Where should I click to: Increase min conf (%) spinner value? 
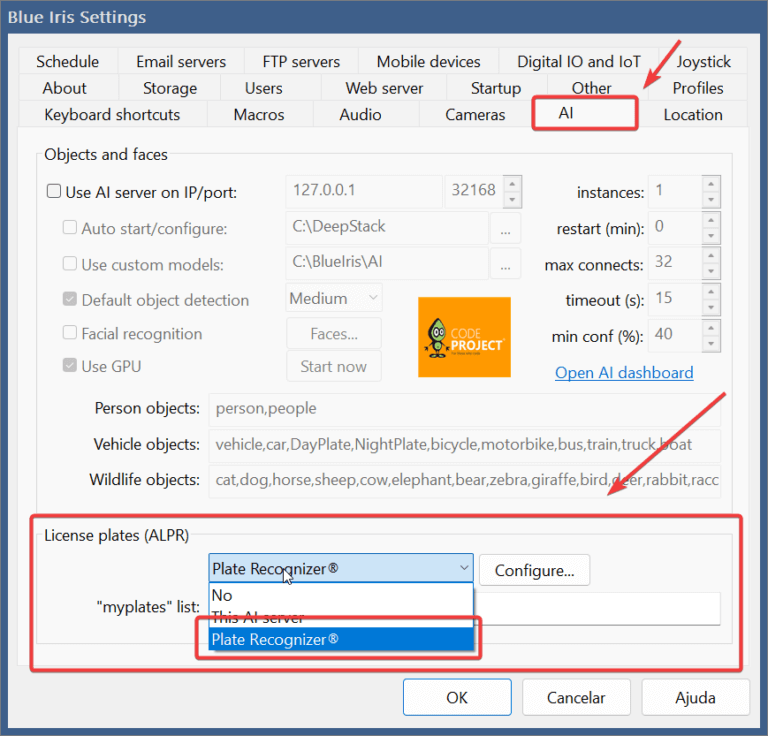click(711, 328)
